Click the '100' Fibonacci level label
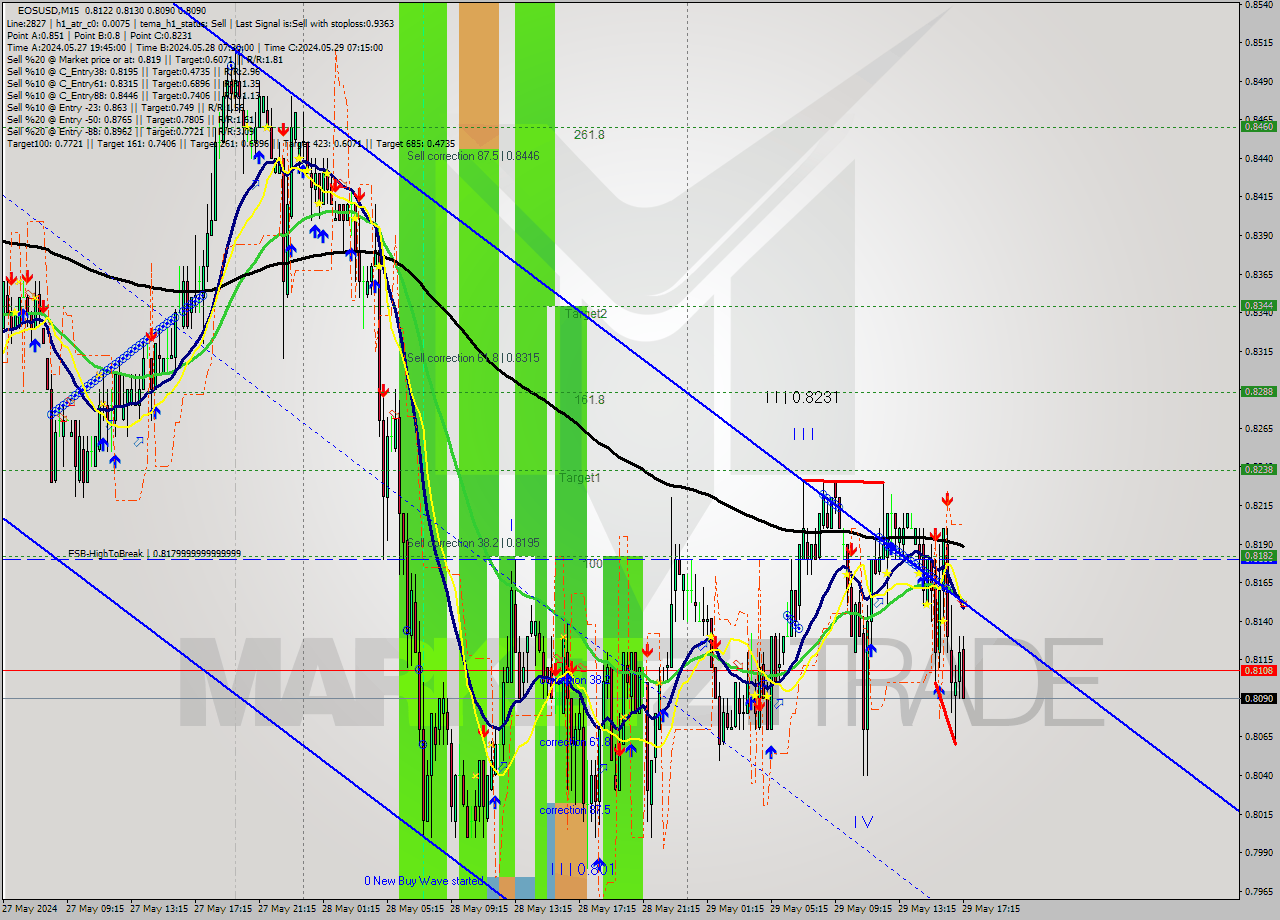The image size is (1280, 920). [593, 564]
